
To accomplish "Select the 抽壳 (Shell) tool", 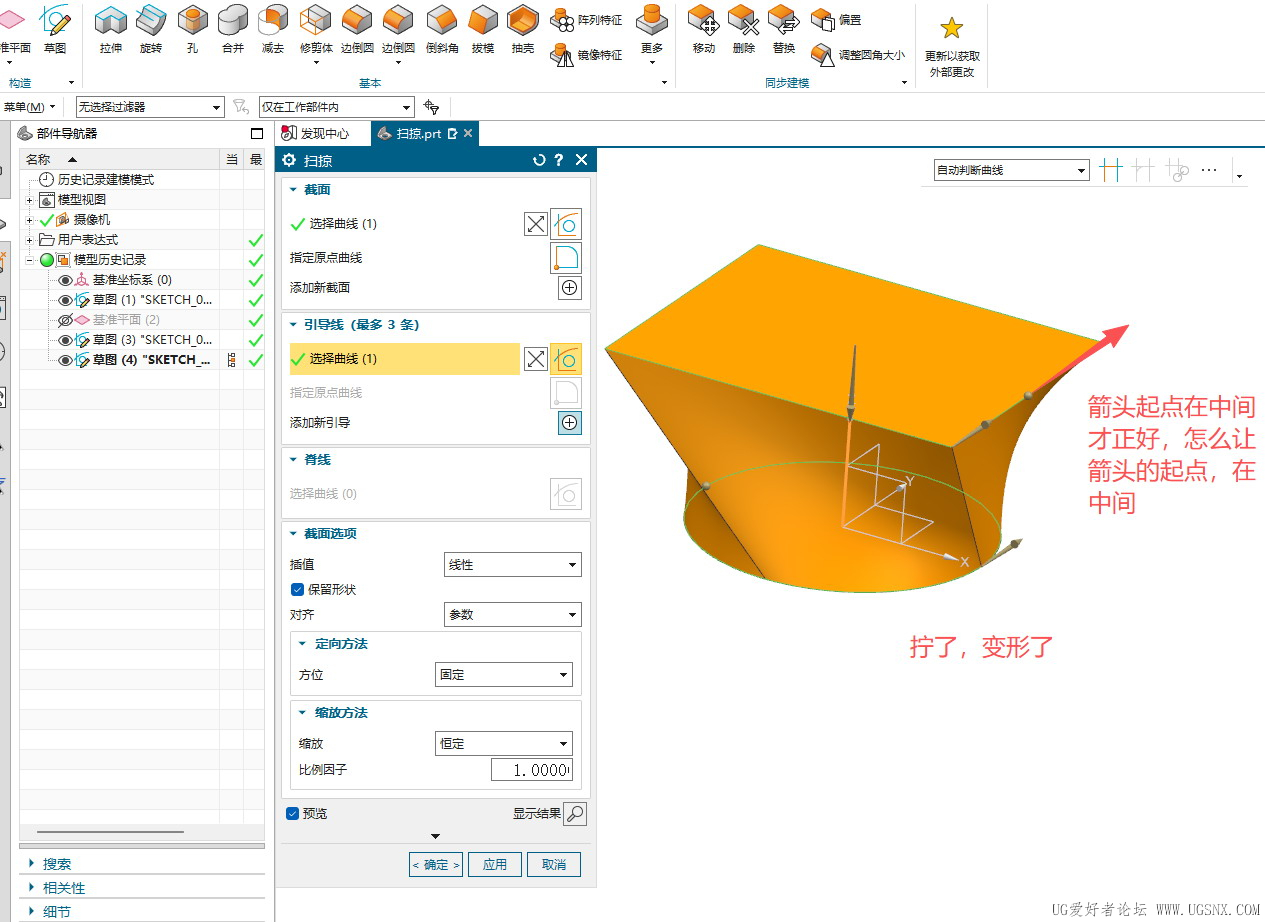I will (x=523, y=29).
